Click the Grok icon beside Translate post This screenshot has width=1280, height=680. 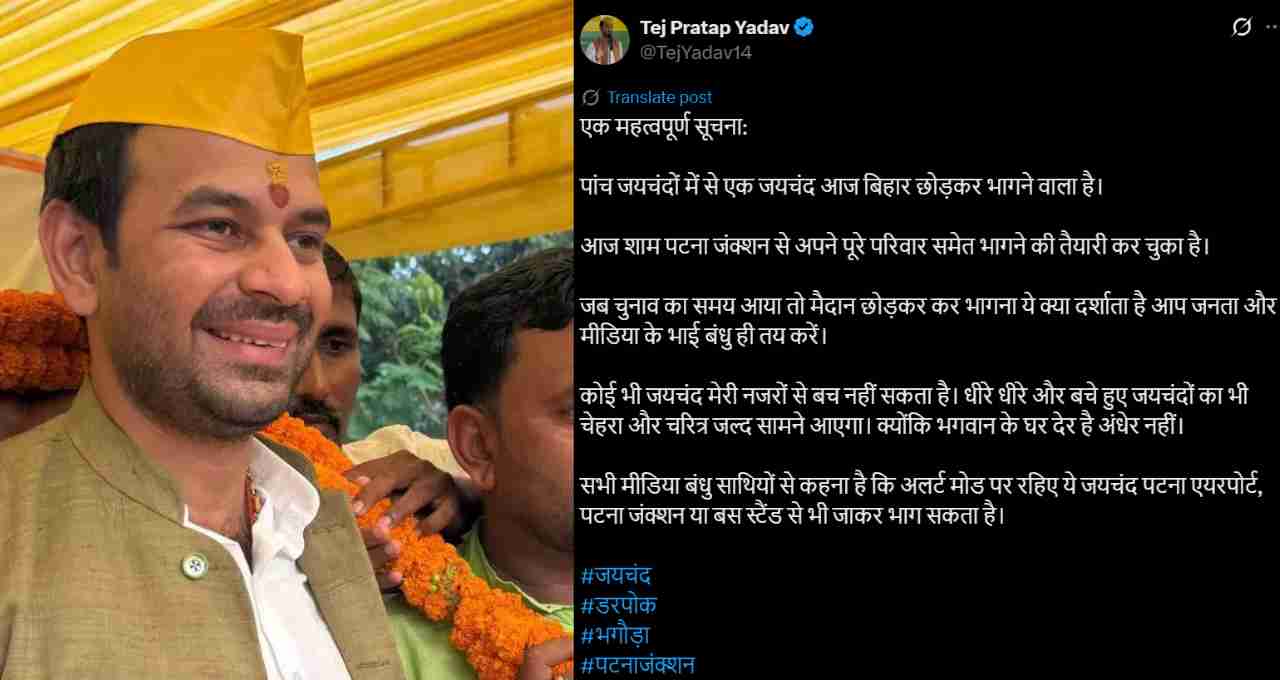[590, 97]
